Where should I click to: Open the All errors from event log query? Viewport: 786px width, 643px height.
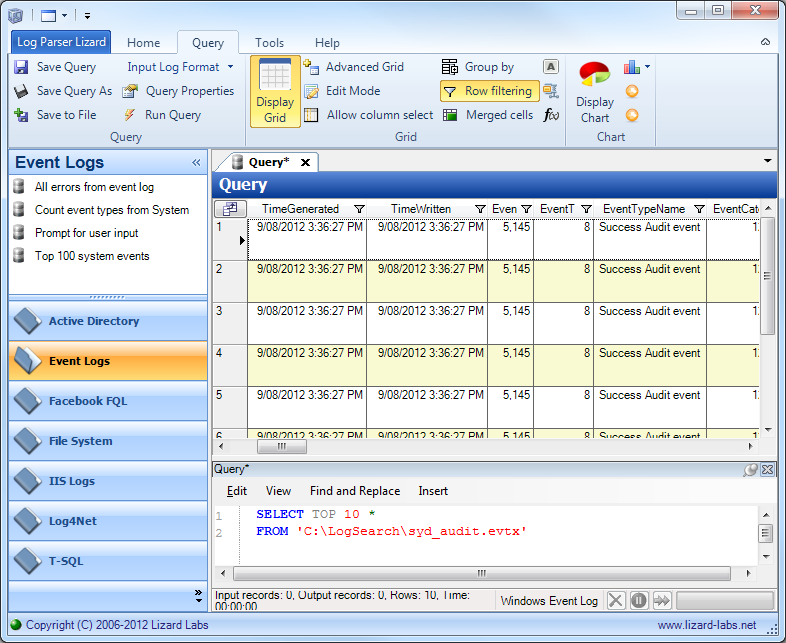(x=94, y=187)
